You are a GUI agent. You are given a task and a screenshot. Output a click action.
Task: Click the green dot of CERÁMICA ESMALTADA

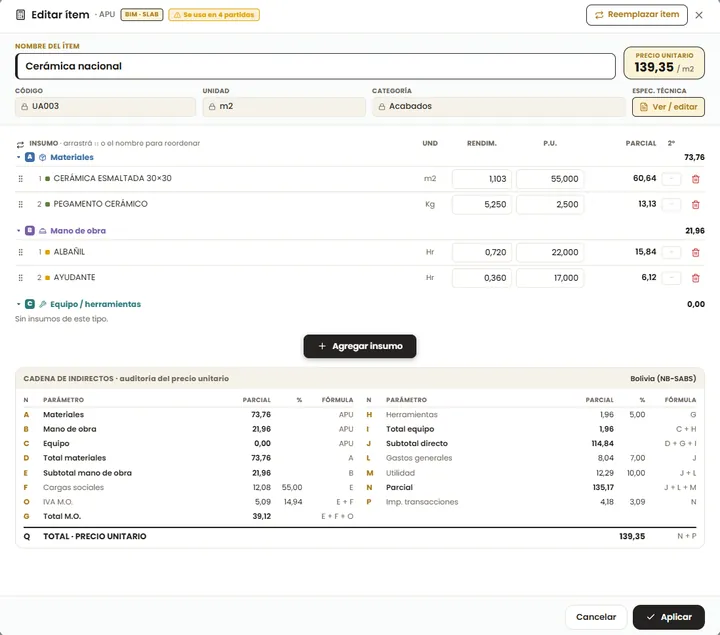[48, 179]
